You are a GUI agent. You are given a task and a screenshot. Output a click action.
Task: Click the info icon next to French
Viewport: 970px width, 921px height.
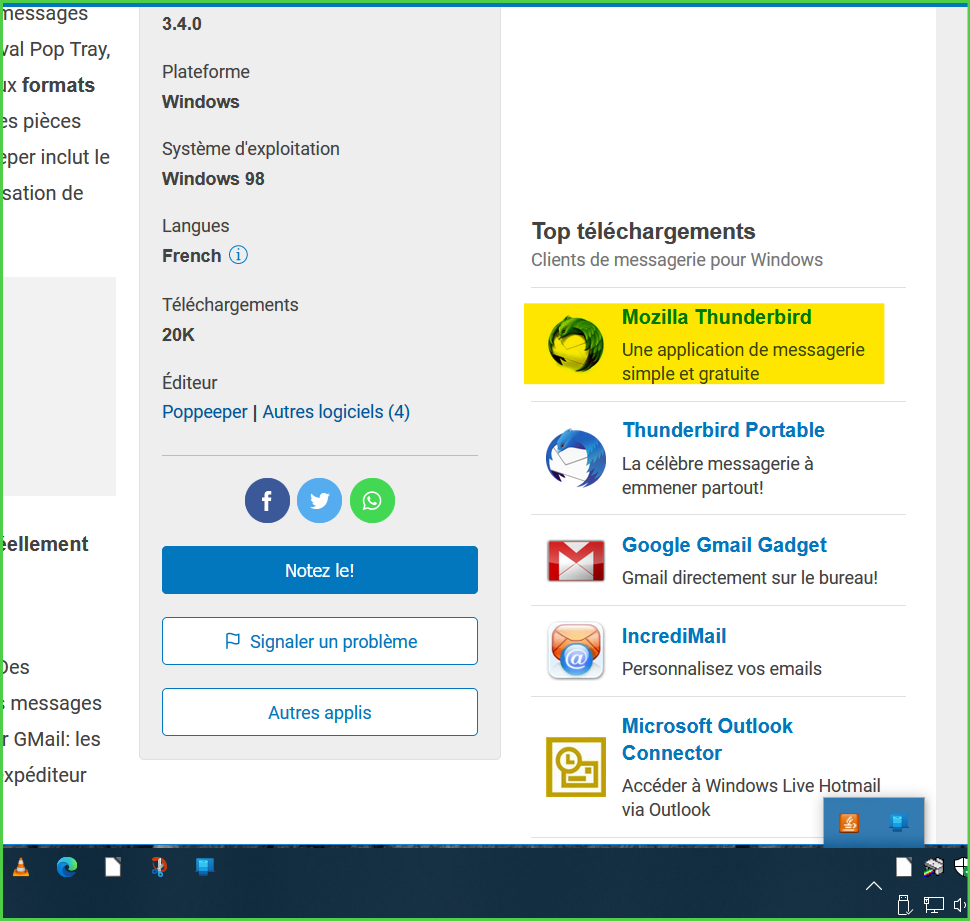coord(238,255)
